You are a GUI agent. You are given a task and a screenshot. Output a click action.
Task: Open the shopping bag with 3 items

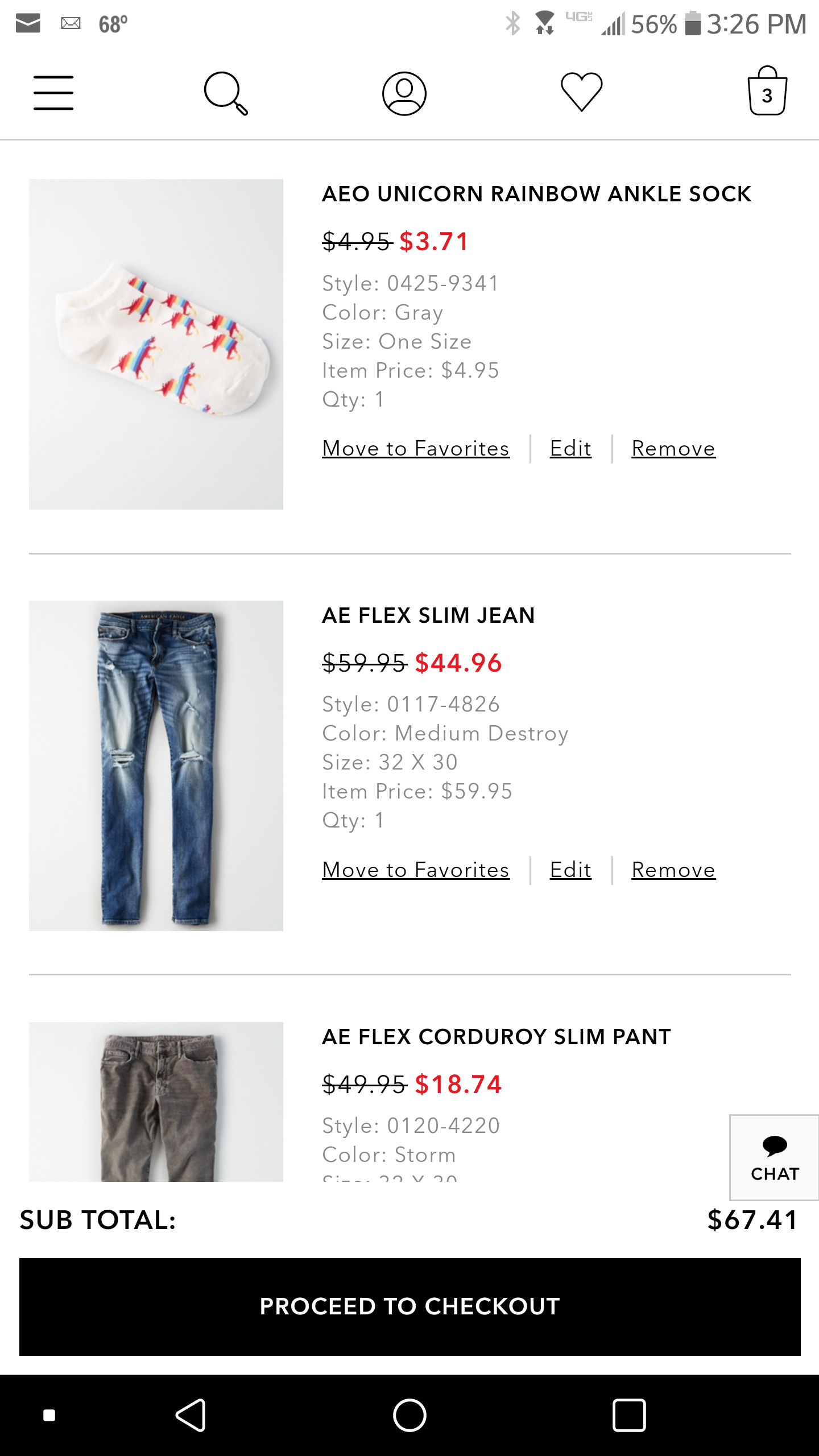[767, 91]
